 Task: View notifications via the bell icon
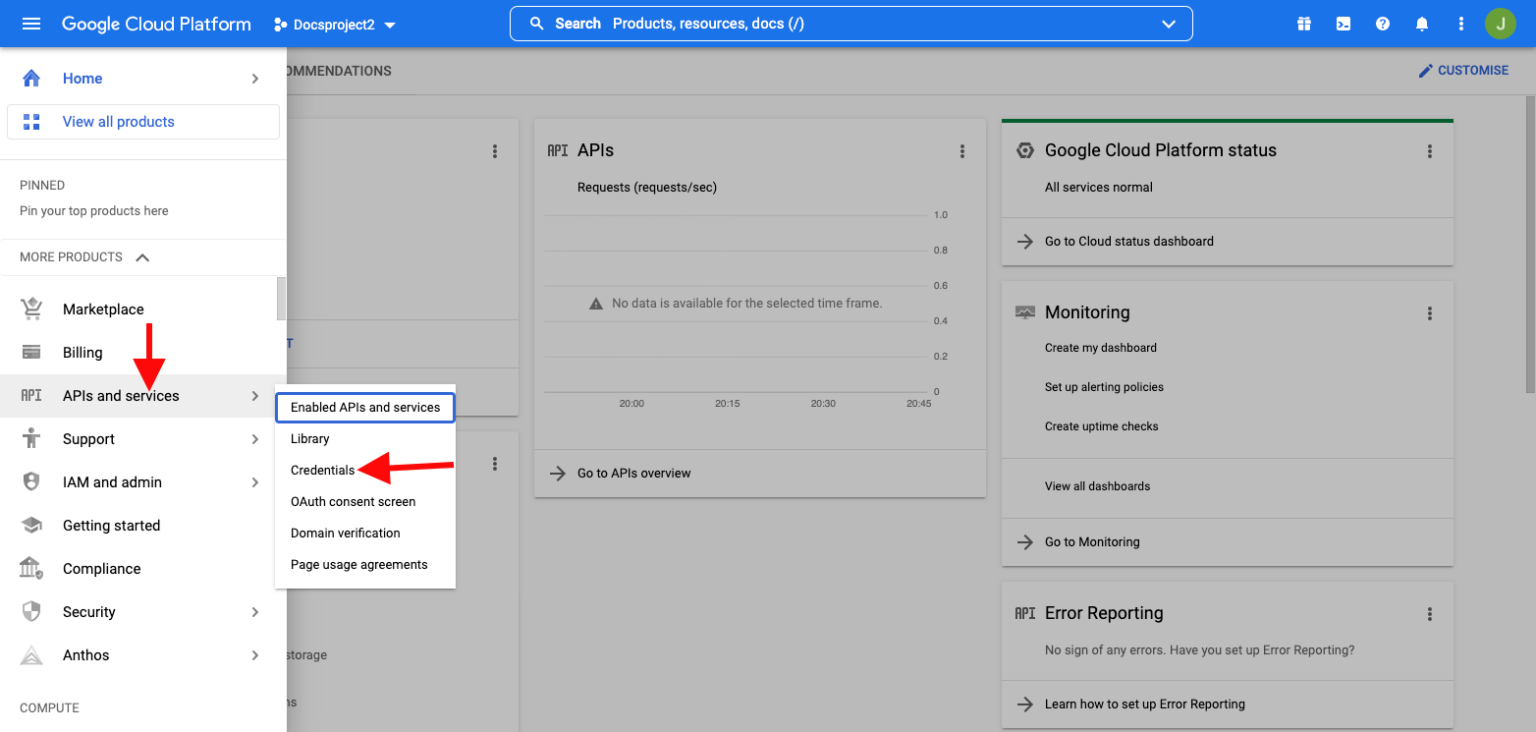tap(1421, 23)
